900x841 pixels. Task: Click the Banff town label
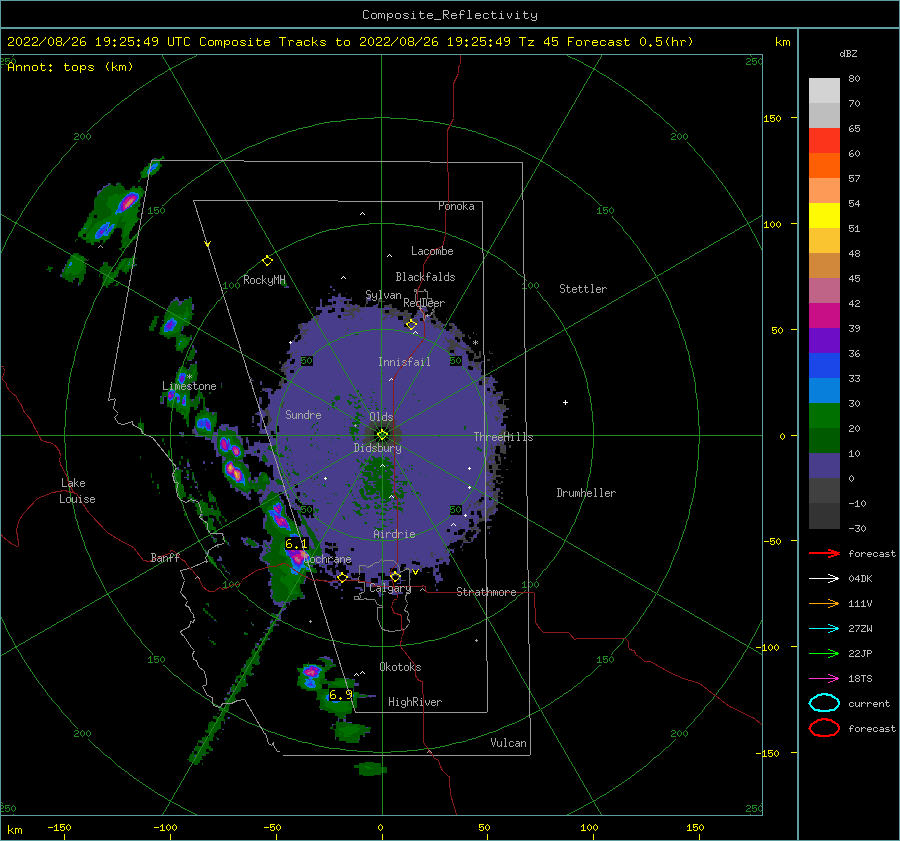(165, 557)
